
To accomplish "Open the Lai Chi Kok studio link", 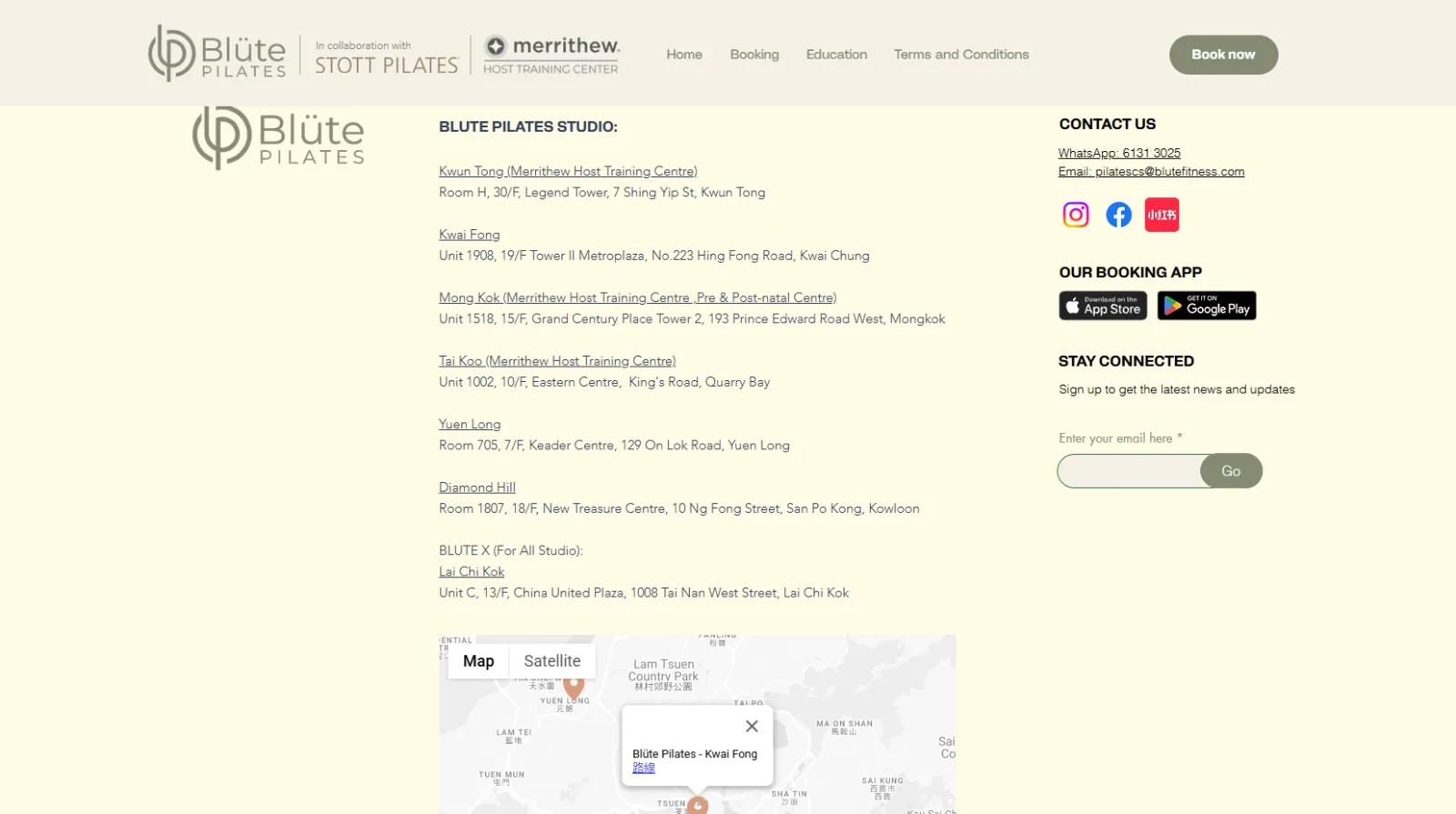I will pos(471,571).
